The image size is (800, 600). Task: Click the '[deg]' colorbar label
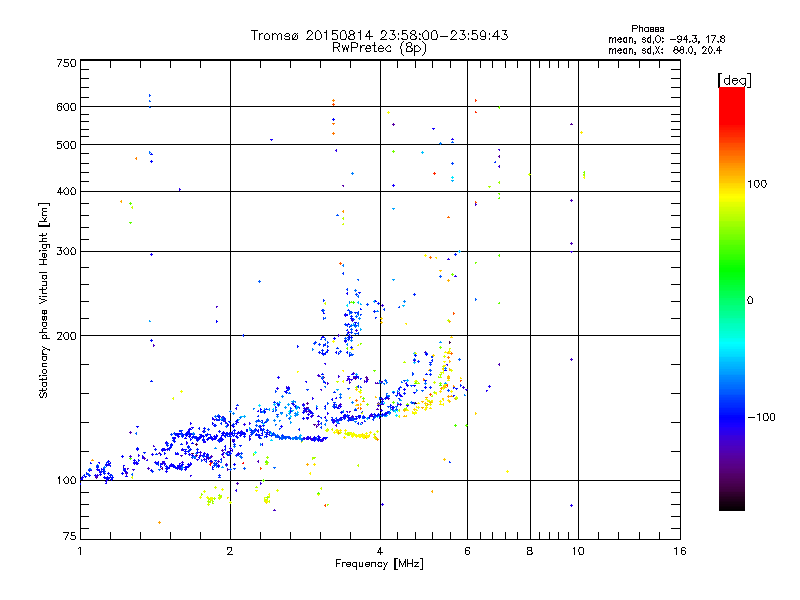pyautogui.click(x=734, y=81)
